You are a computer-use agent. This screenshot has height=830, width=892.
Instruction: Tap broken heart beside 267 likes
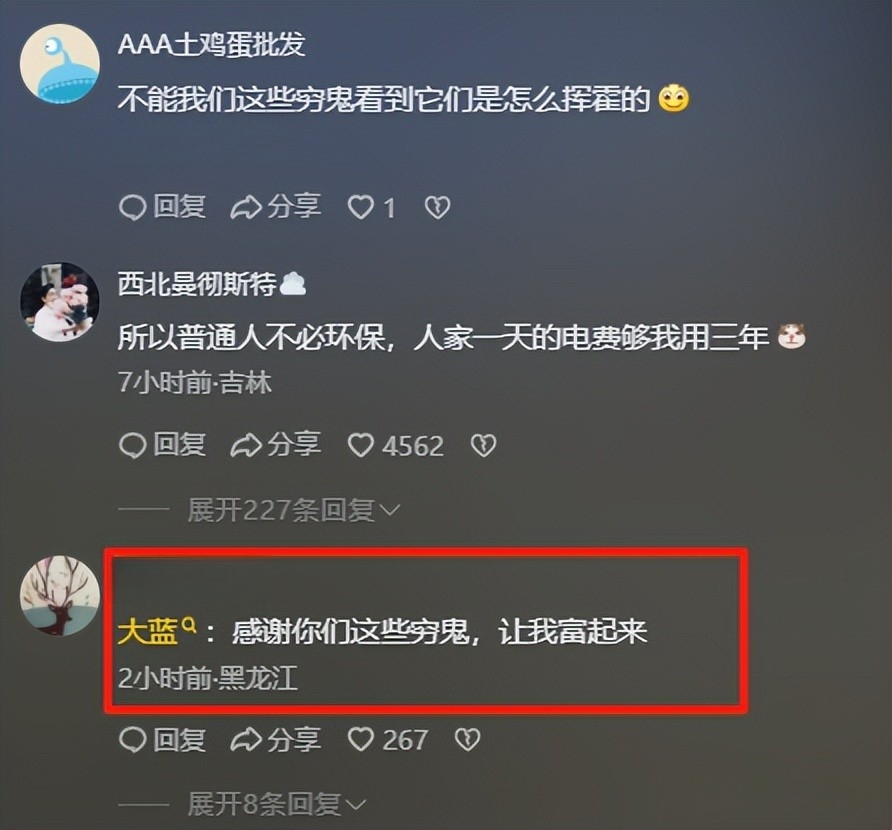click(x=468, y=740)
